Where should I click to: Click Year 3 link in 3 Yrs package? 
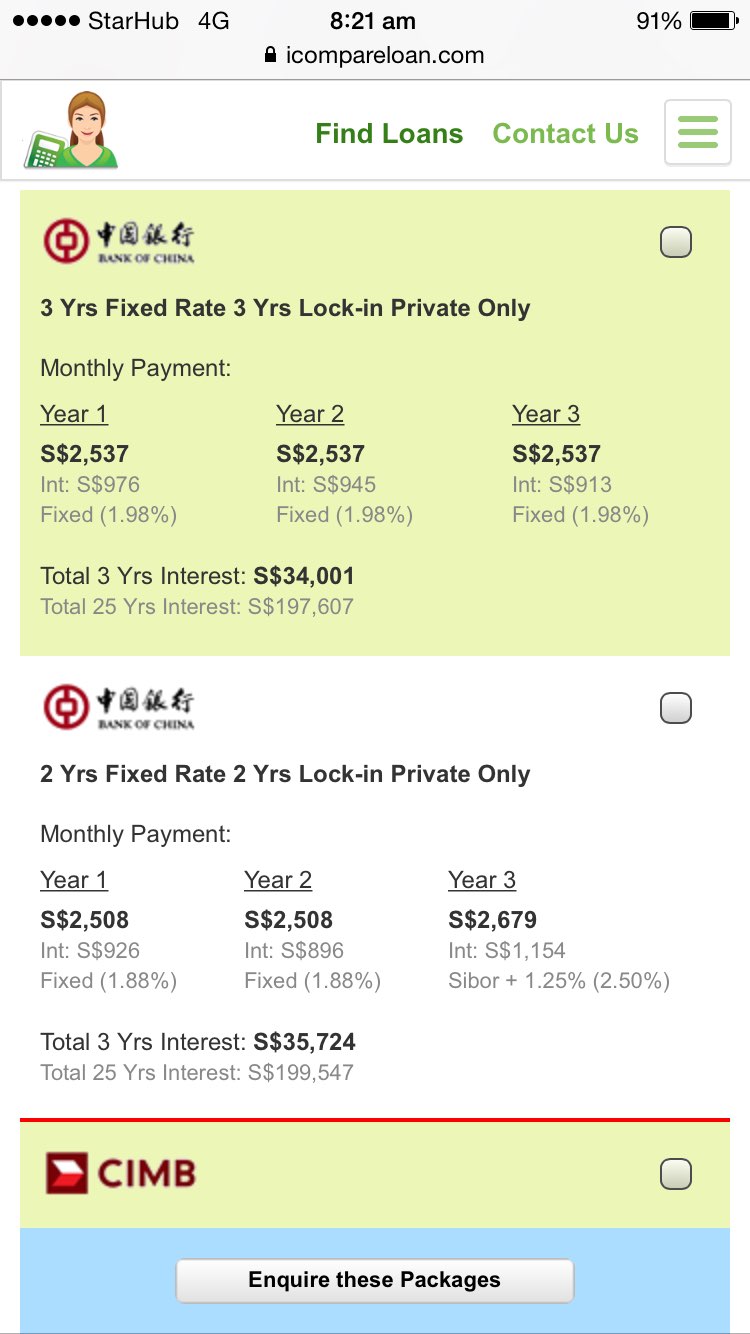(x=546, y=414)
